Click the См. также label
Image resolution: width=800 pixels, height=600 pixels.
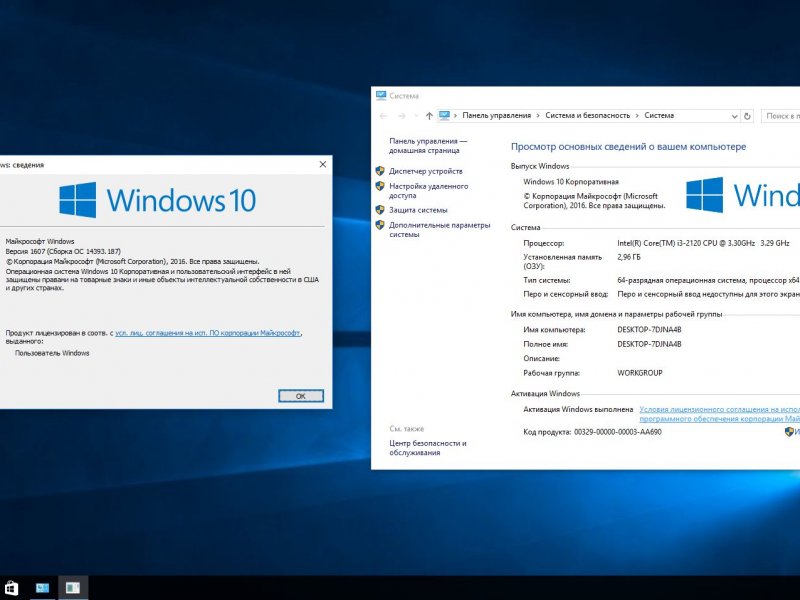pyautogui.click(x=407, y=429)
